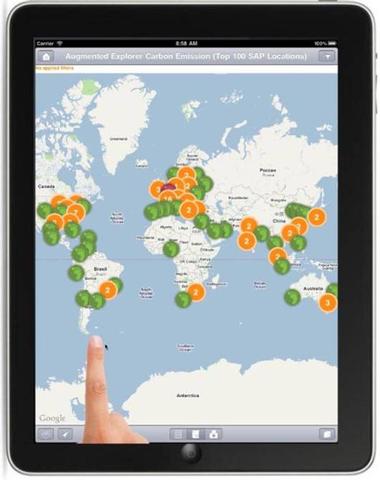Tap orange cluster '2' in South Africa

click(x=196, y=293)
